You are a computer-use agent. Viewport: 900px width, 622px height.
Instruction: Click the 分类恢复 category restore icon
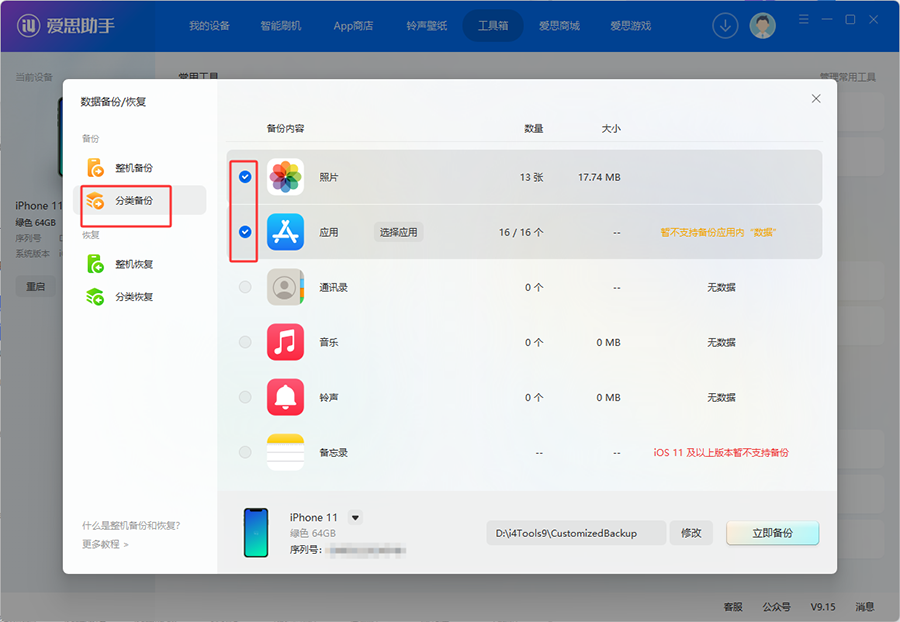95,297
